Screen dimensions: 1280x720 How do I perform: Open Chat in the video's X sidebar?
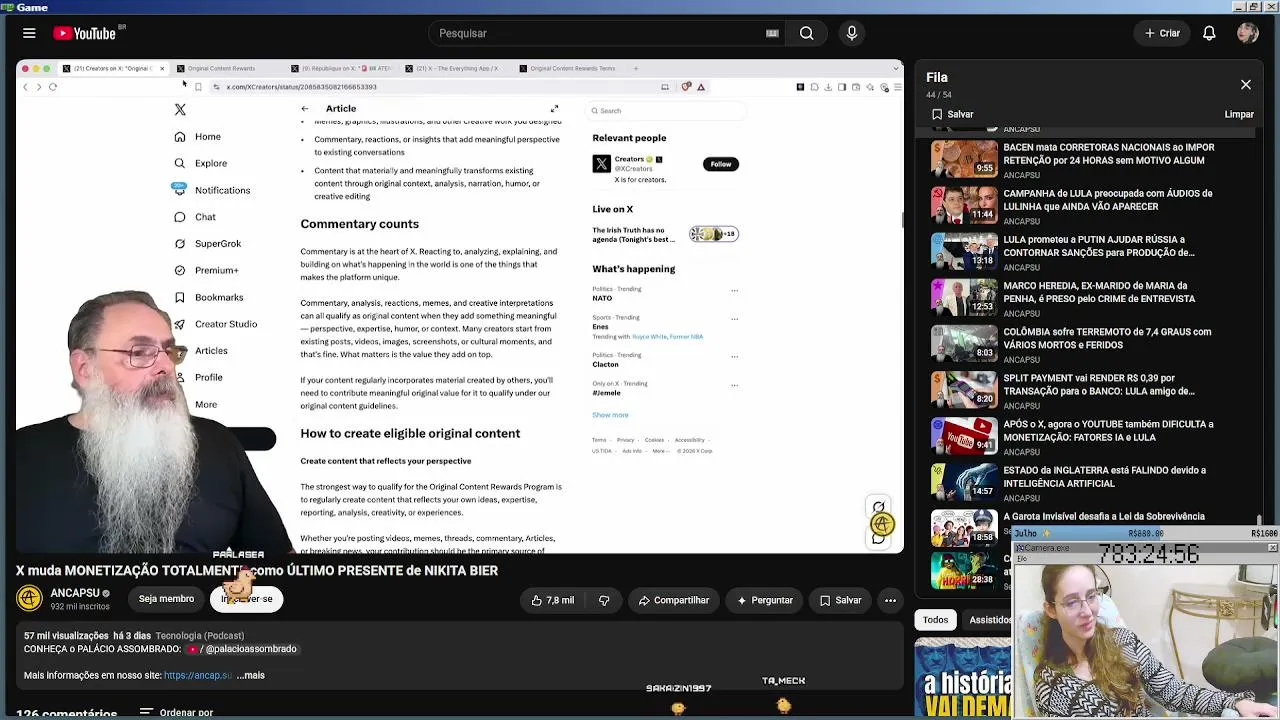pyautogui.click(x=195, y=217)
